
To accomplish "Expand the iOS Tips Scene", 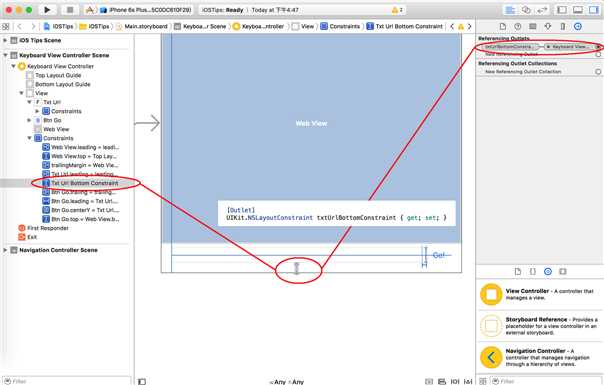I will [5, 40].
